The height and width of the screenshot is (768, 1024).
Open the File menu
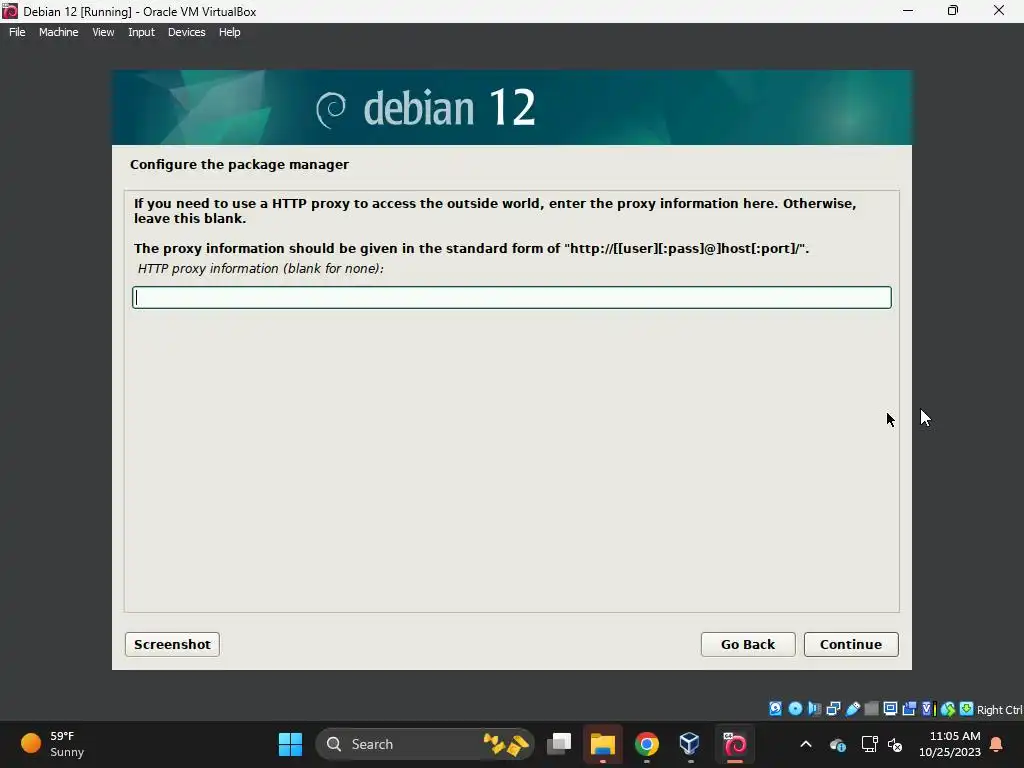click(x=17, y=32)
